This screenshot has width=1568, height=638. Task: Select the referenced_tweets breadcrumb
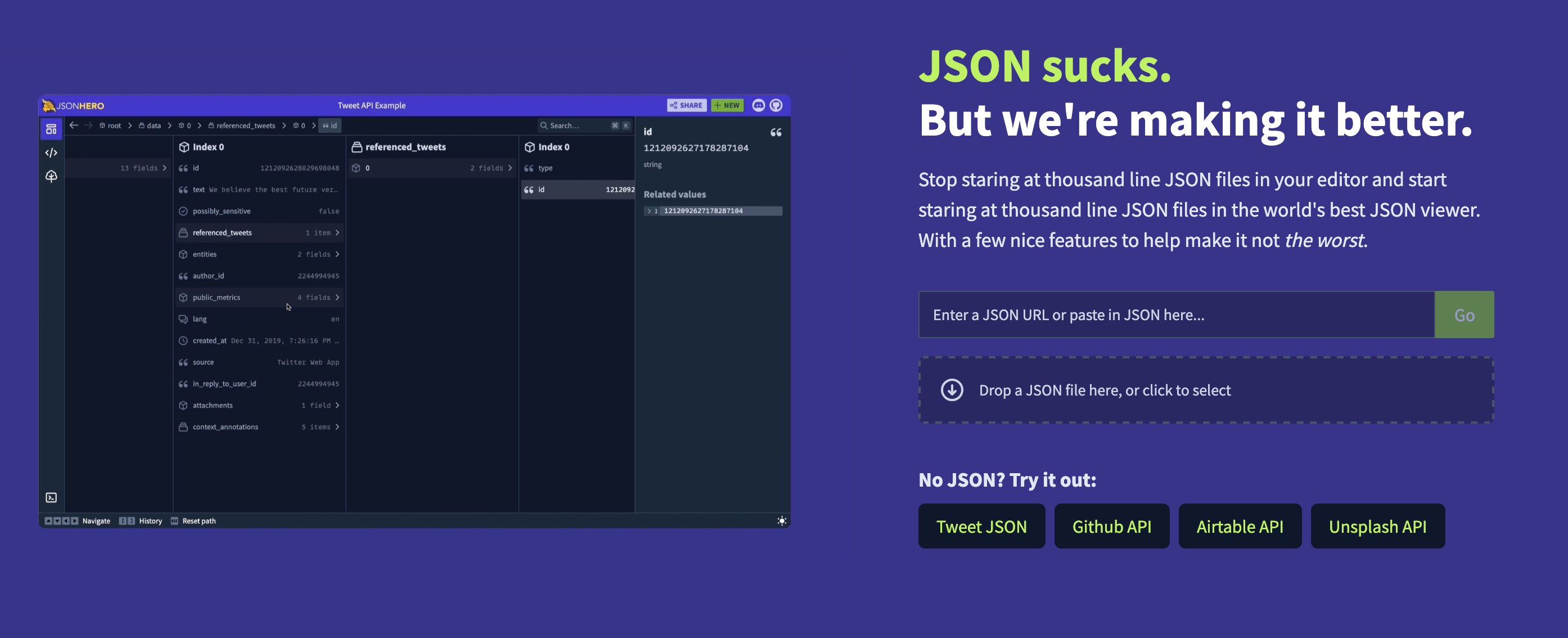[x=242, y=125]
